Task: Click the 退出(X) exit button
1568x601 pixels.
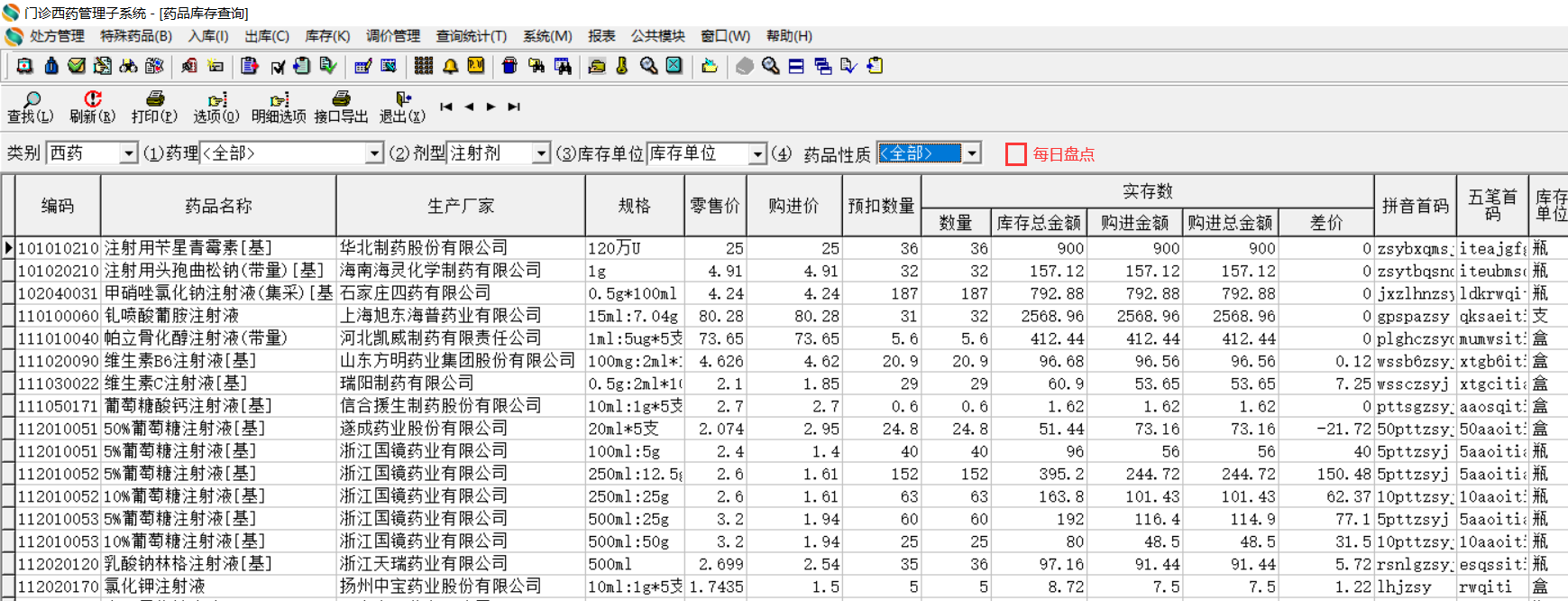Action: (402, 107)
